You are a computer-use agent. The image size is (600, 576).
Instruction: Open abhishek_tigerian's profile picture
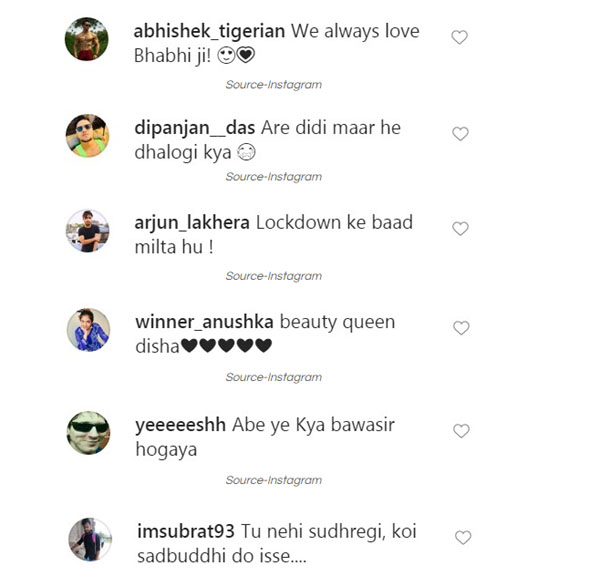pyautogui.click(x=86, y=39)
